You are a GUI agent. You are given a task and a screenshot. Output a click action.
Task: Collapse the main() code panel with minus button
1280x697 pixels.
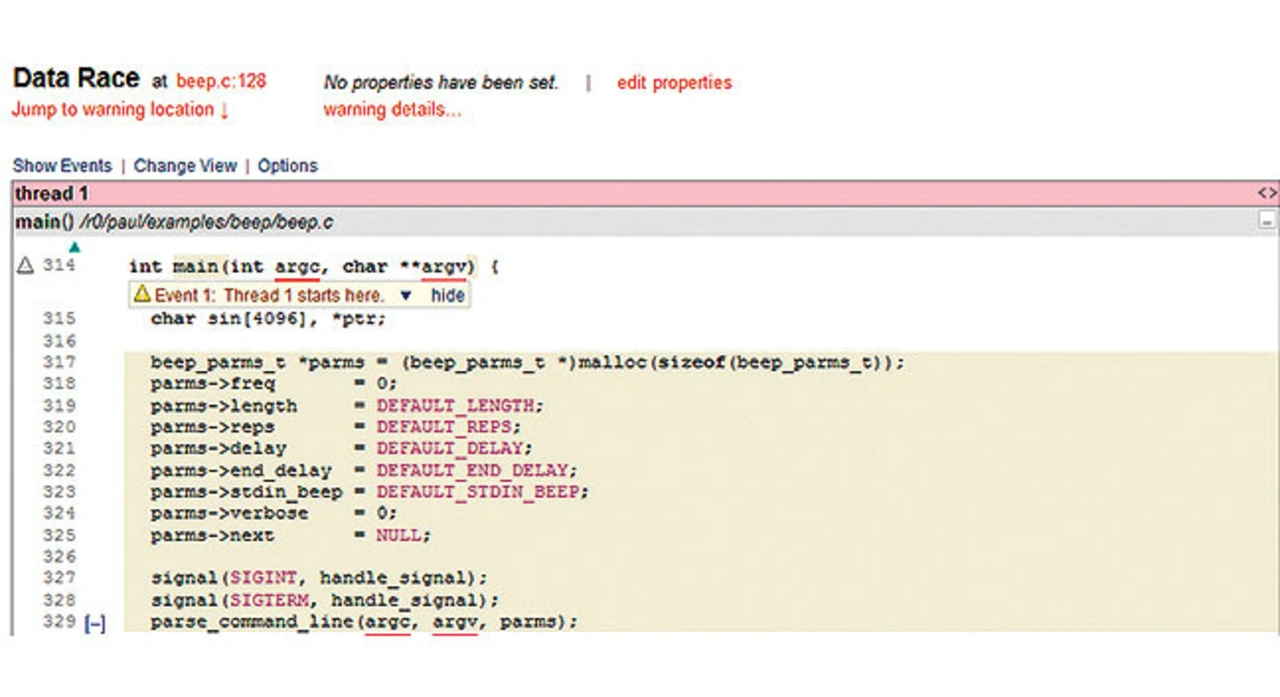click(1267, 222)
